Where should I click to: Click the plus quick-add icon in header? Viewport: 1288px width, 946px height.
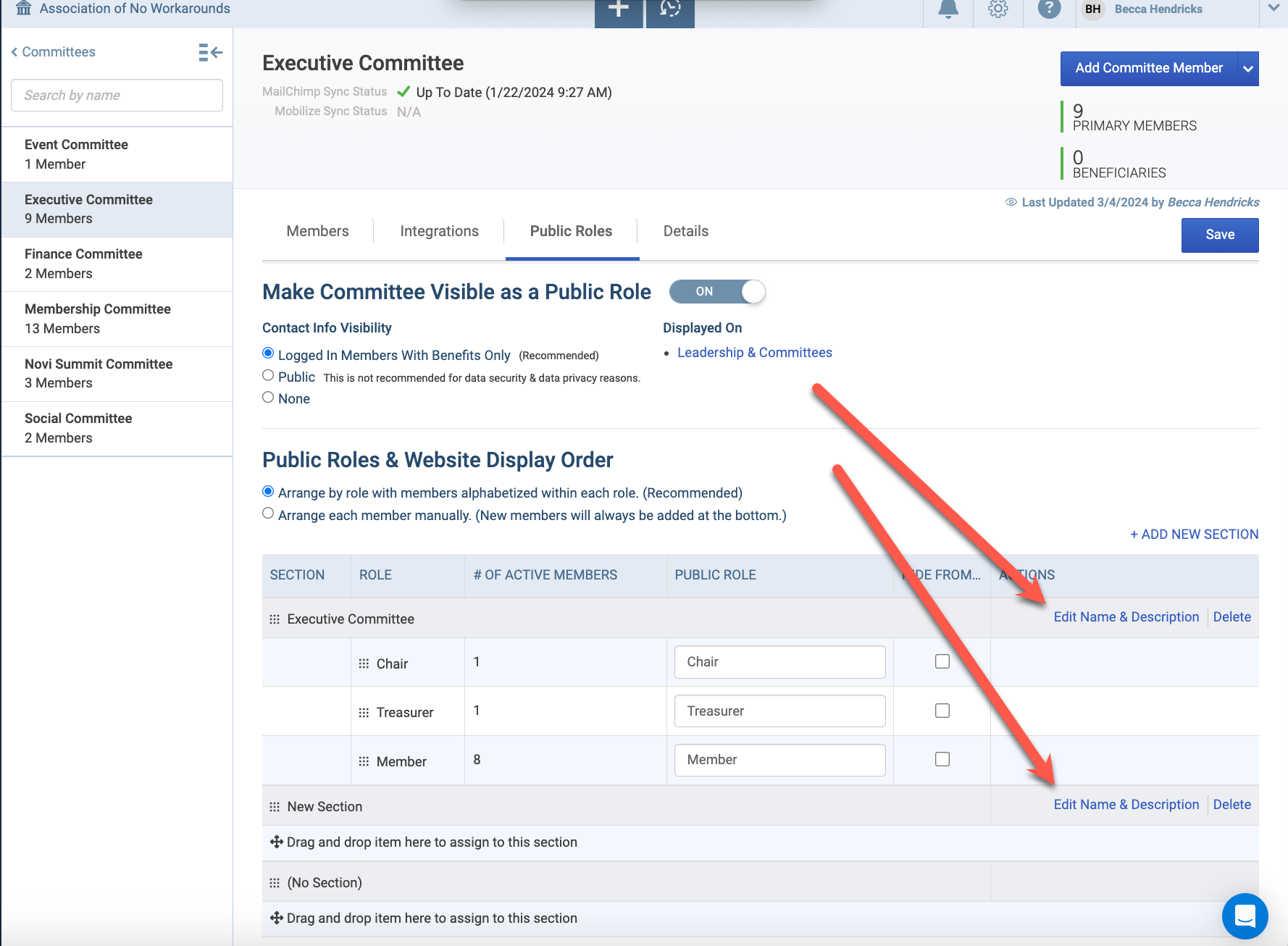(x=619, y=11)
